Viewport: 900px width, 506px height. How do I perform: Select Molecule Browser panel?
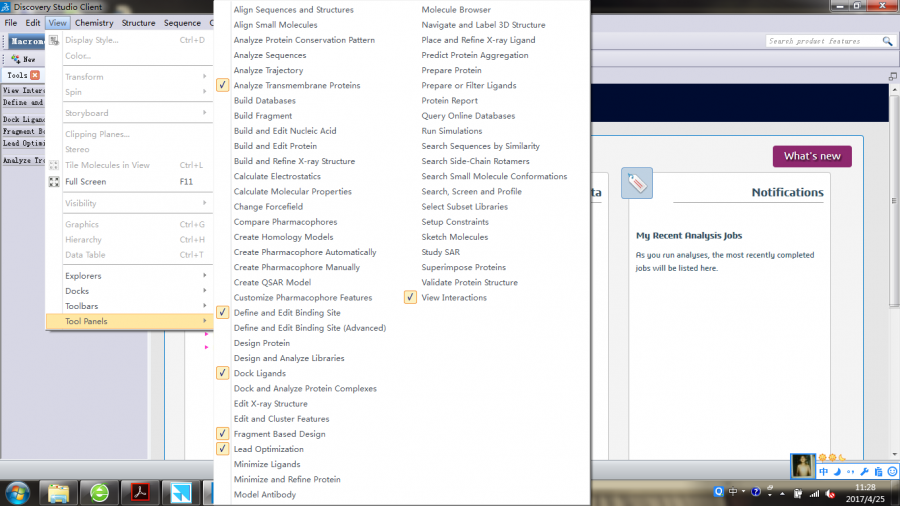[456, 10]
